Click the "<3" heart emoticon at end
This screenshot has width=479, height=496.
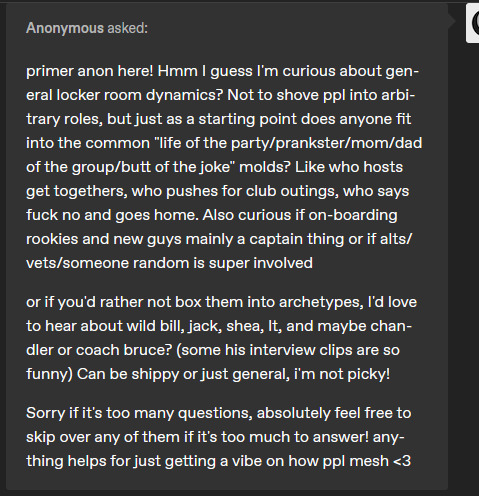coord(402,461)
